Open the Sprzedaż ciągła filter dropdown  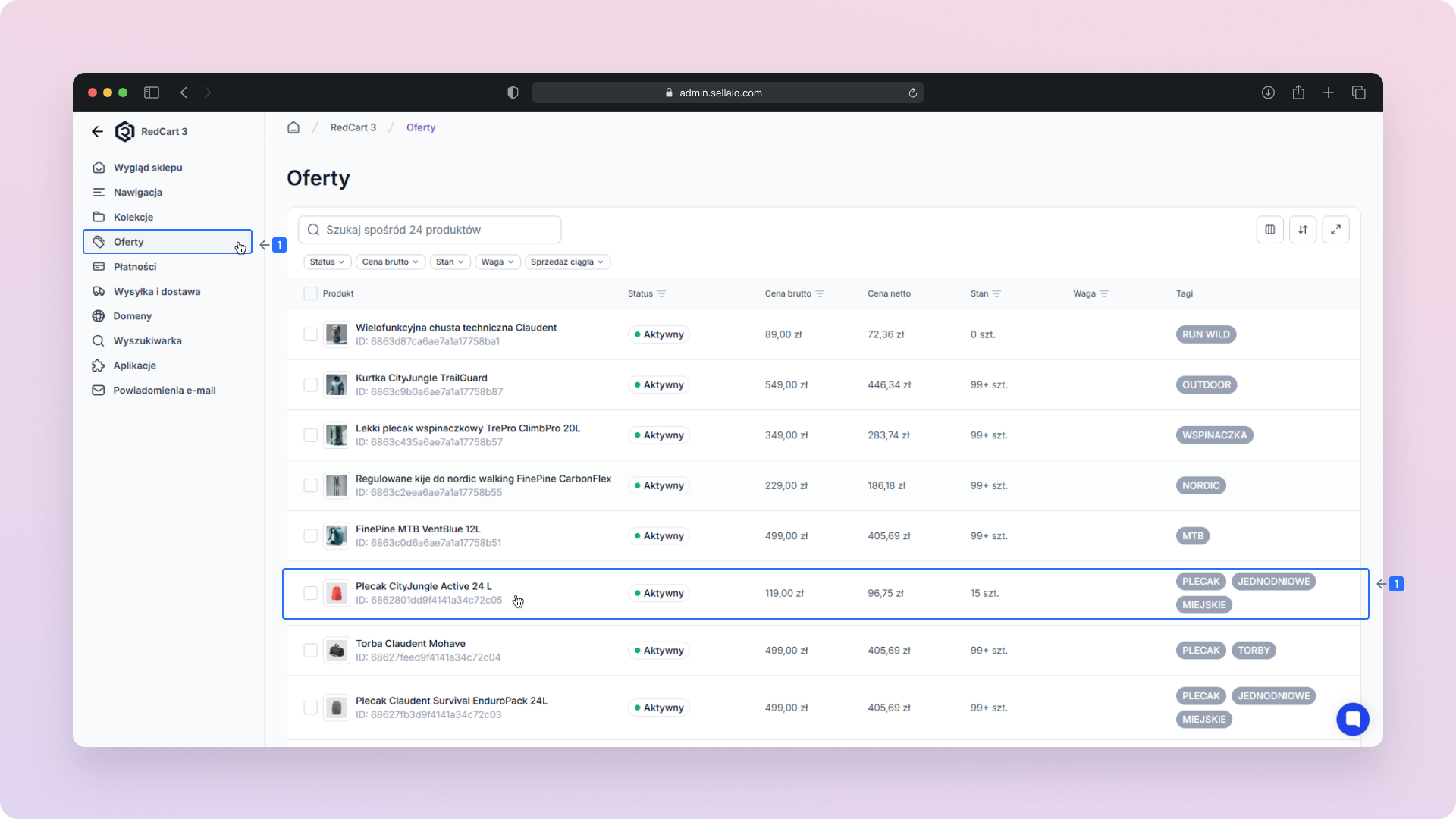(566, 262)
